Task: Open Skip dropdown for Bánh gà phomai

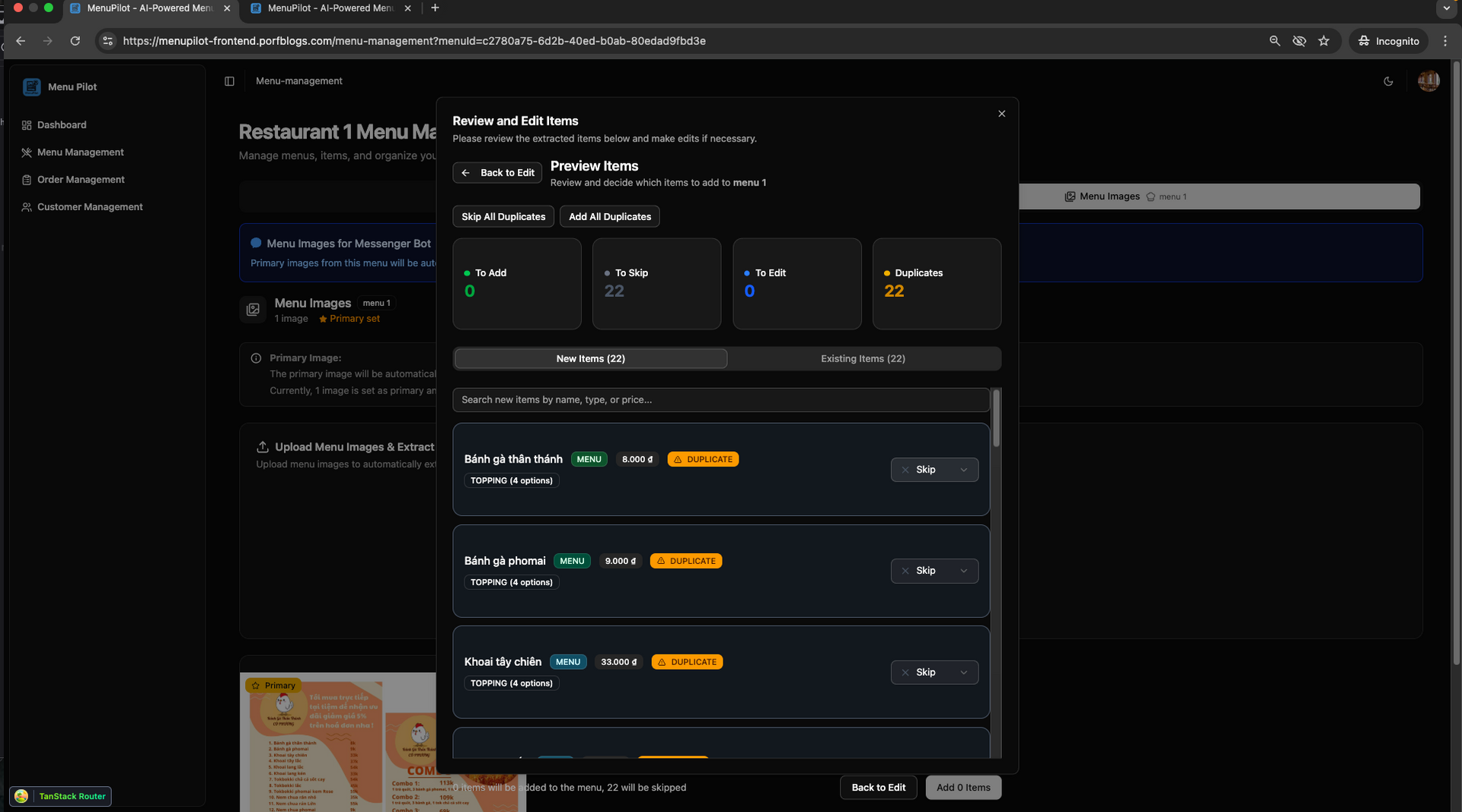Action: coord(934,571)
